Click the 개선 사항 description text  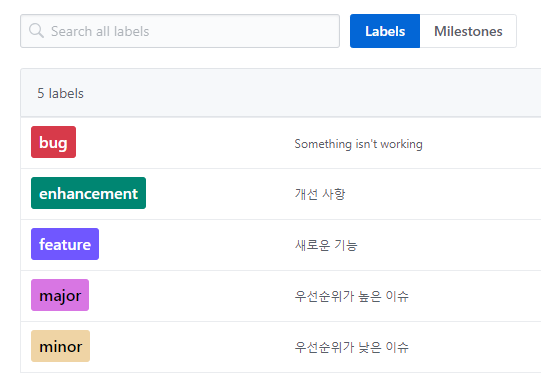[x=320, y=194]
